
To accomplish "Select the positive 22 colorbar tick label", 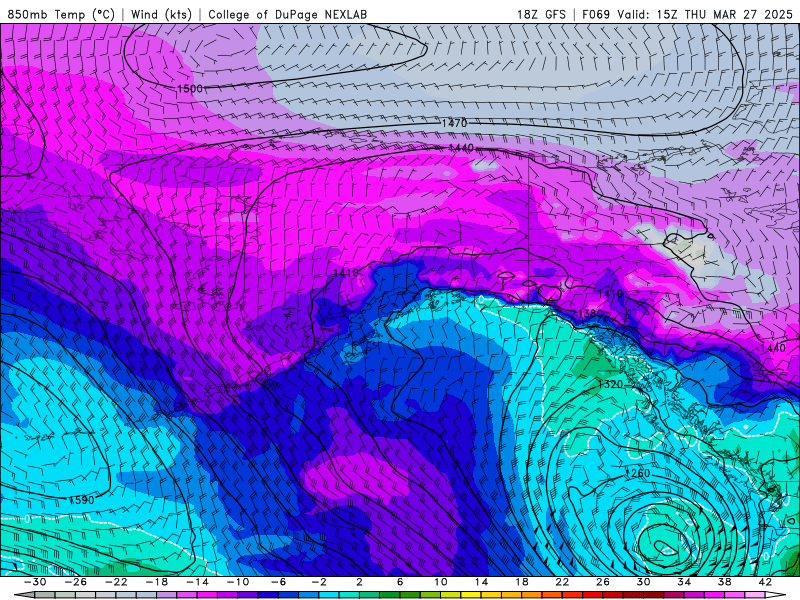I will 562,582.
